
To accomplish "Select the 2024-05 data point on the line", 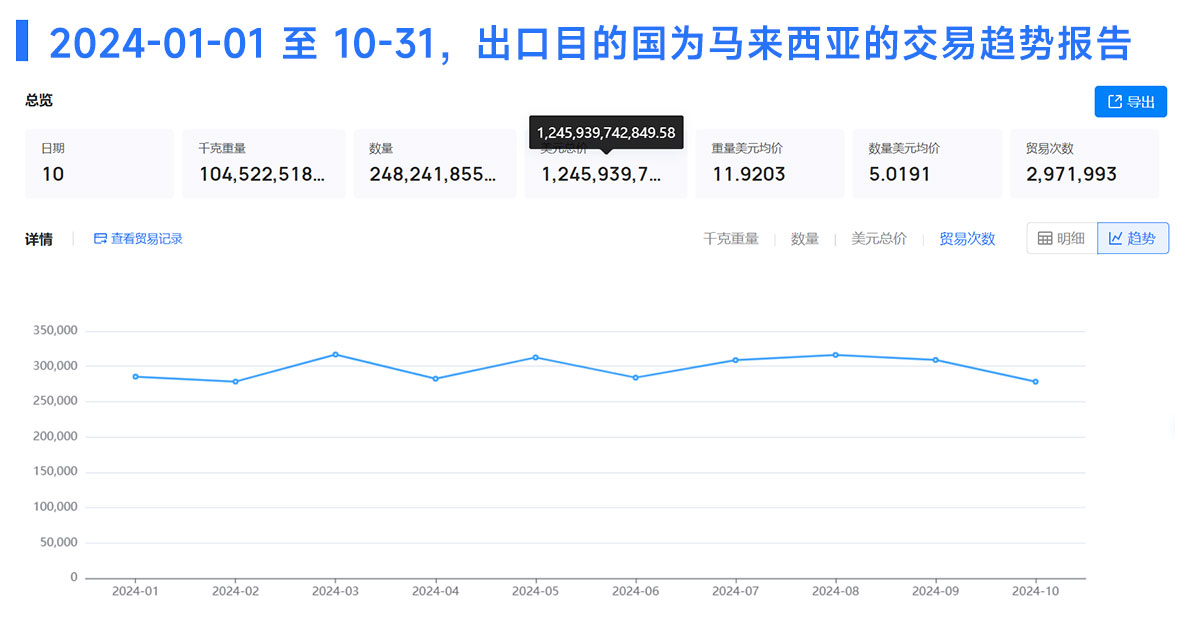I will (536, 358).
